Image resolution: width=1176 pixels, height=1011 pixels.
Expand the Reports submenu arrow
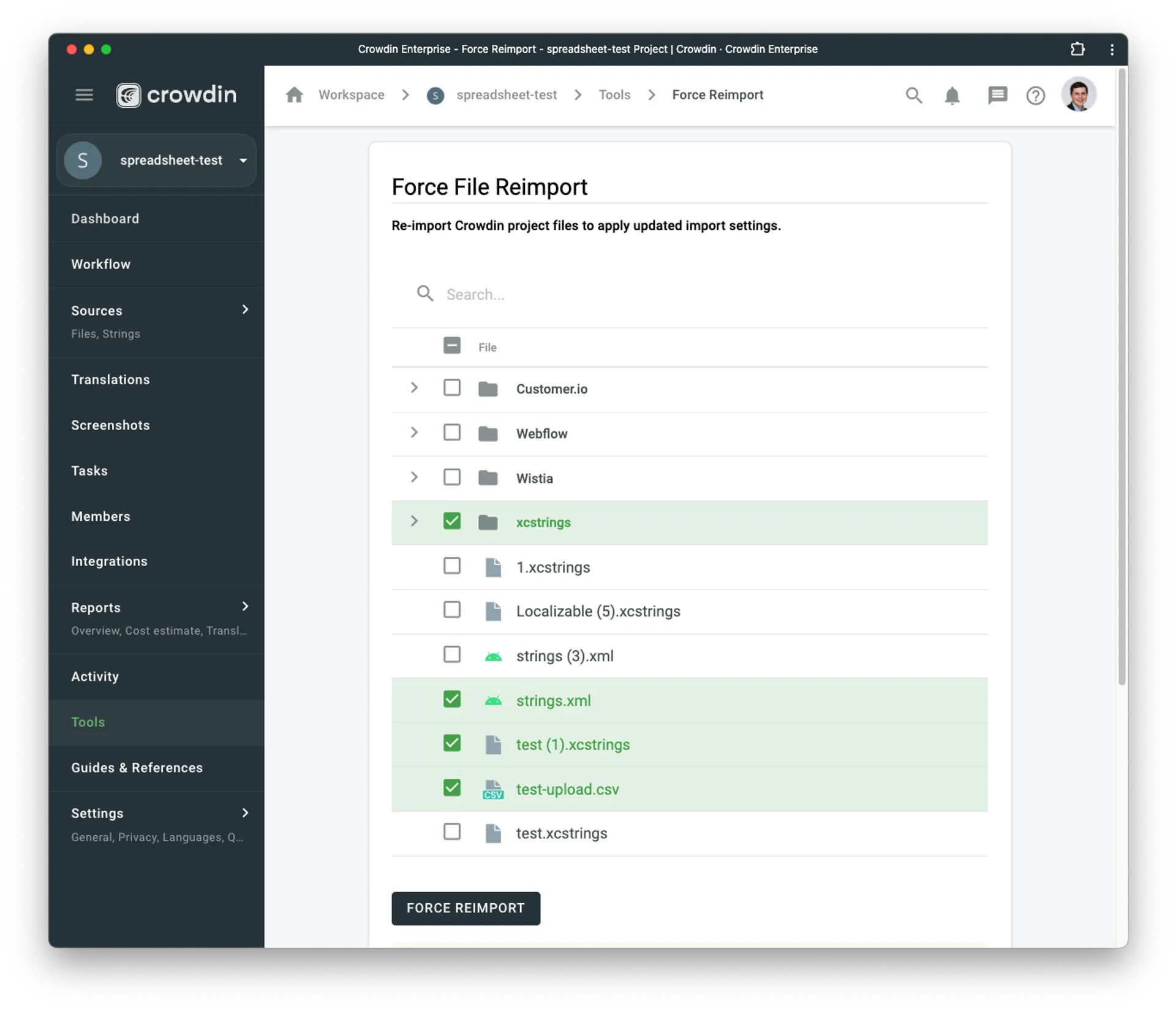tap(245, 607)
